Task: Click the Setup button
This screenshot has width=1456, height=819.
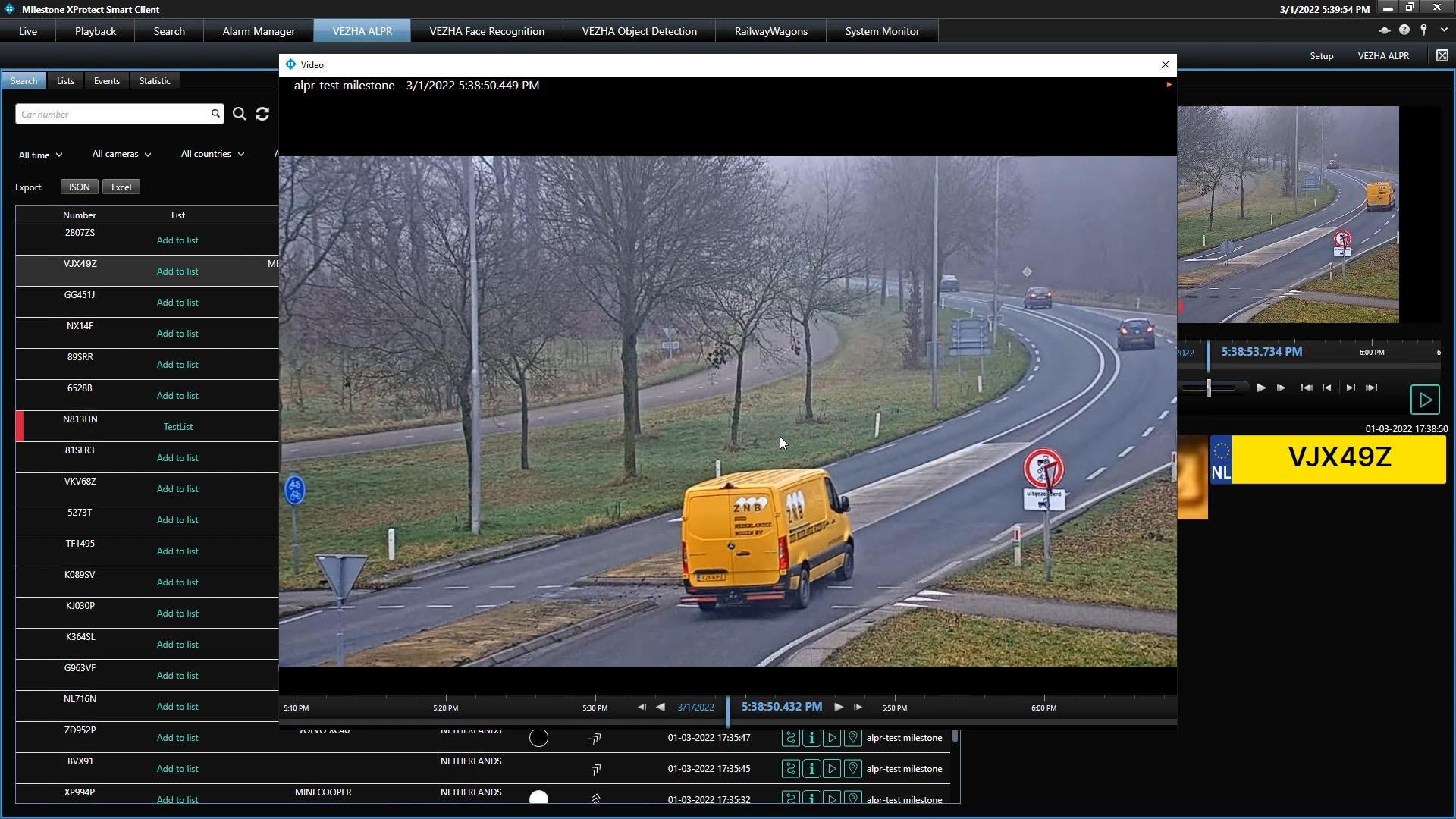Action: [1321, 56]
